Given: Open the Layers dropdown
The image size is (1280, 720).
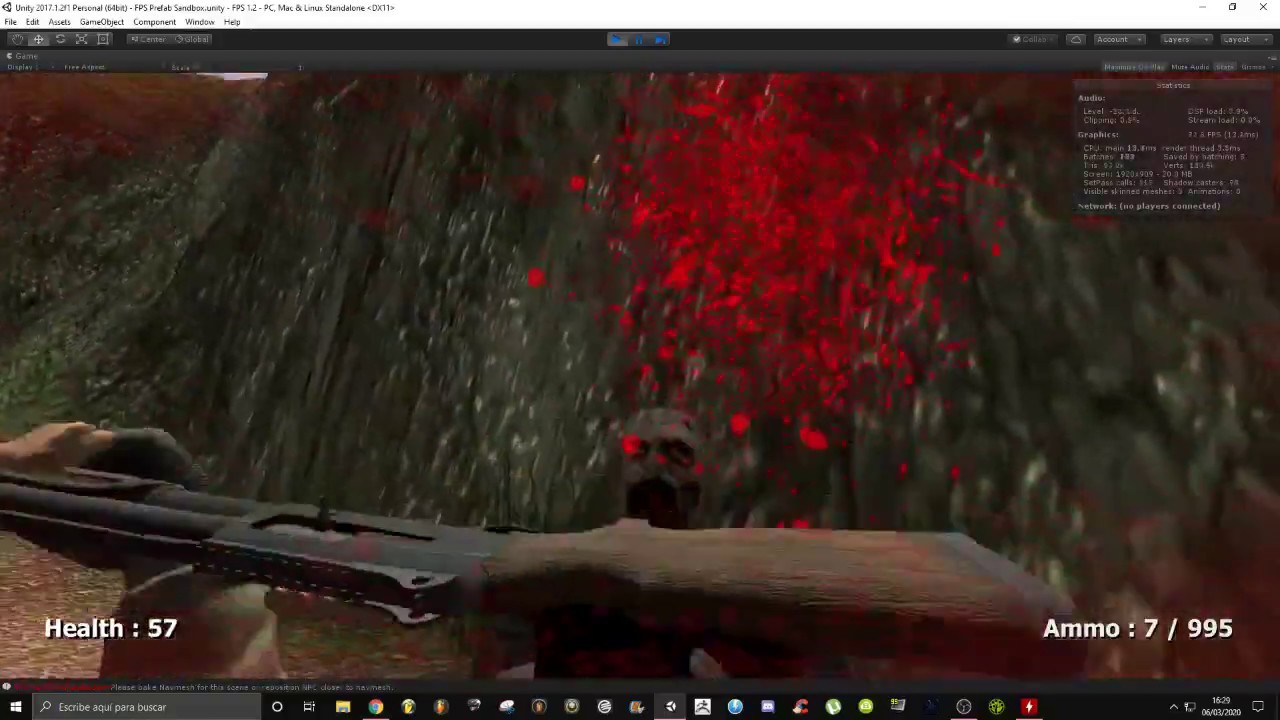Looking at the screenshot, I should [x=1186, y=39].
